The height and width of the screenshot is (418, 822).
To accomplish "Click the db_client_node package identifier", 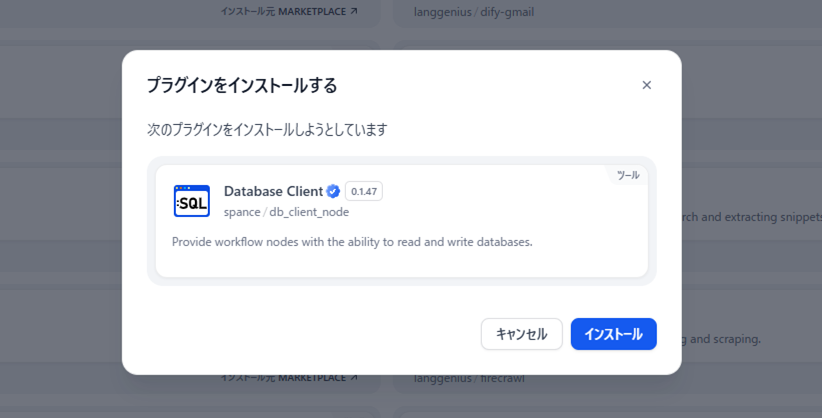I will (309, 212).
